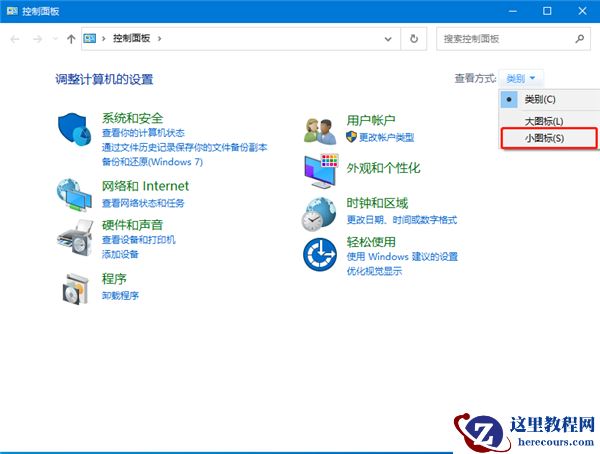Expand the address bar history dropdown
Screen dimensions: 600x454
pos(388,39)
